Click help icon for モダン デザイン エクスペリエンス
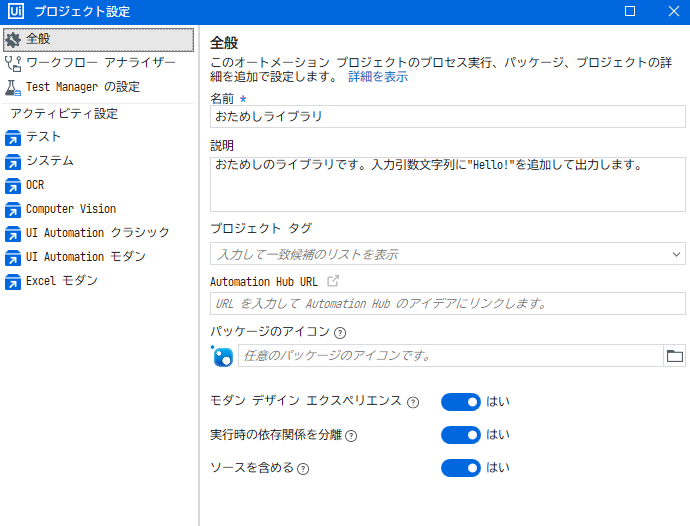This screenshot has height=526, width=690. 413,402
